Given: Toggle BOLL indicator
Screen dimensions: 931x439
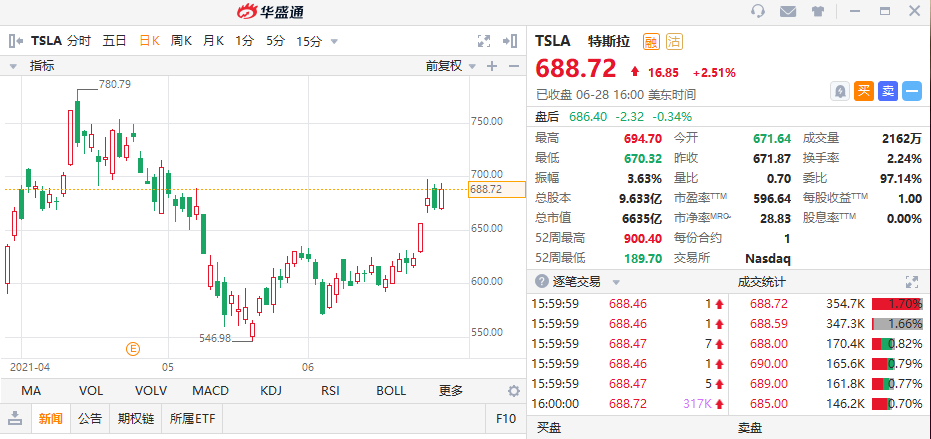Looking at the screenshot, I should pos(391,391).
